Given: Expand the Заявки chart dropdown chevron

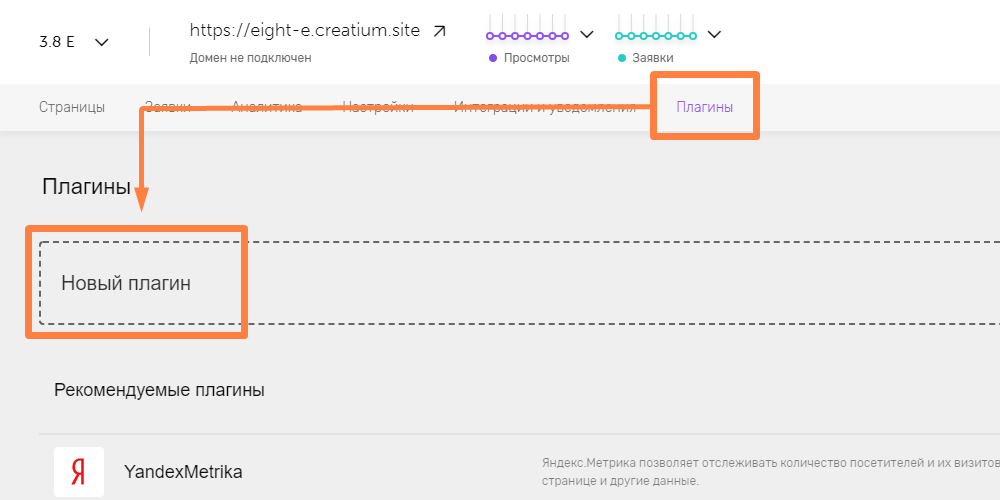Looking at the screenshot, I should pos(714,34).
